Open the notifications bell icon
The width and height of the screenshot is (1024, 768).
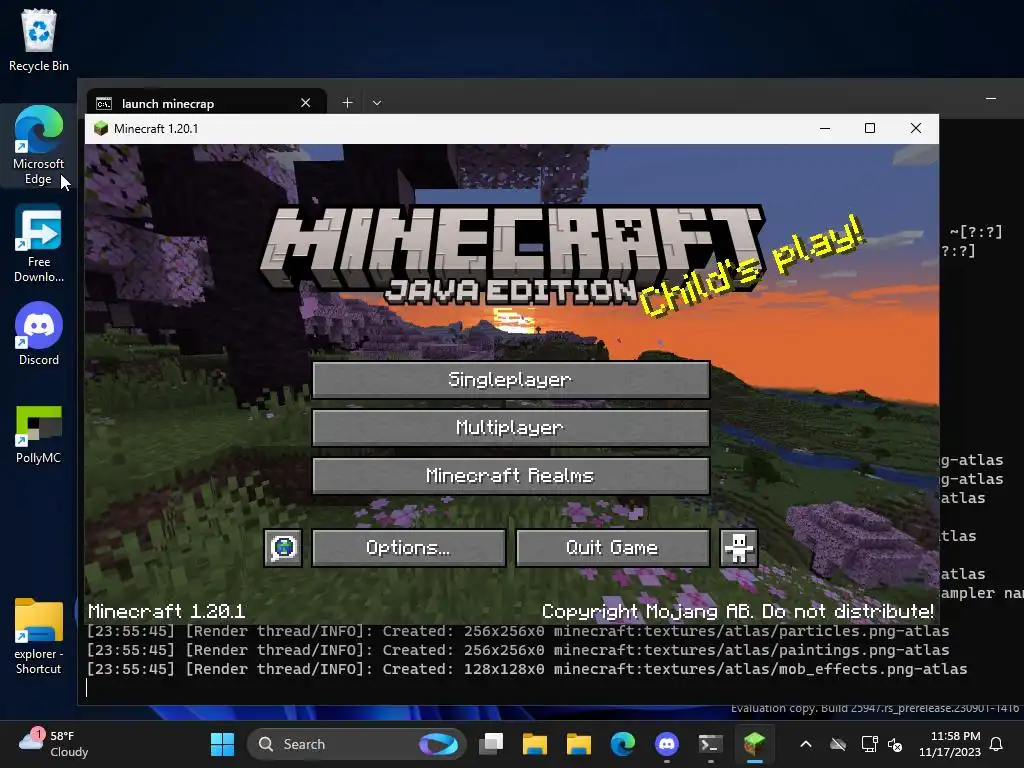pos(997,744)
